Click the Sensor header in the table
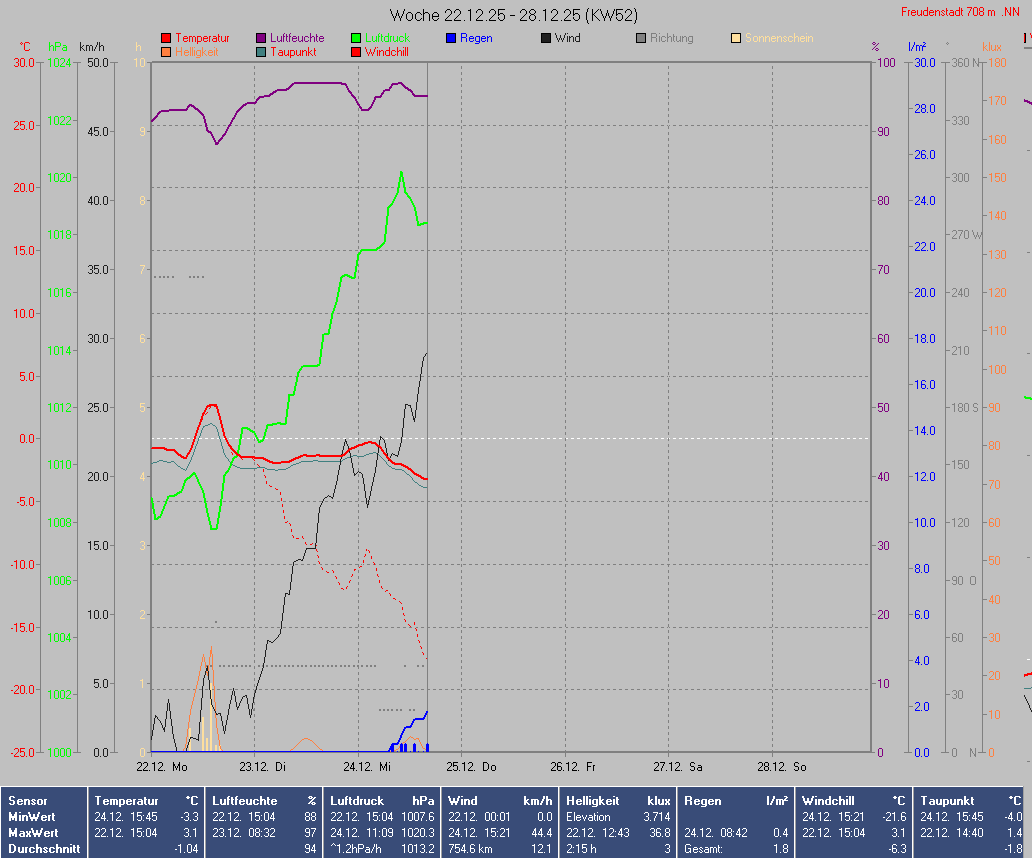This screenshot has height=858, width=1032. pos(27,801)
